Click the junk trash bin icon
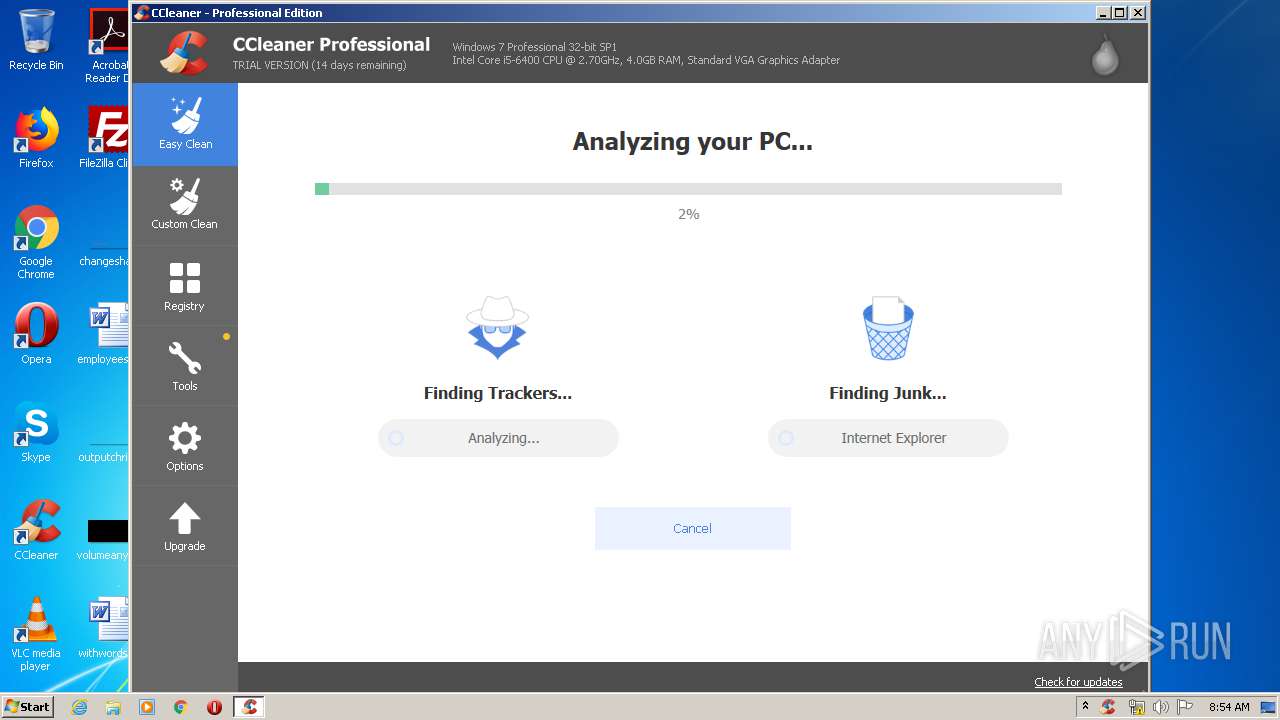The width and height of the screenshot is (1280, 720). click(x=888, y=328)
